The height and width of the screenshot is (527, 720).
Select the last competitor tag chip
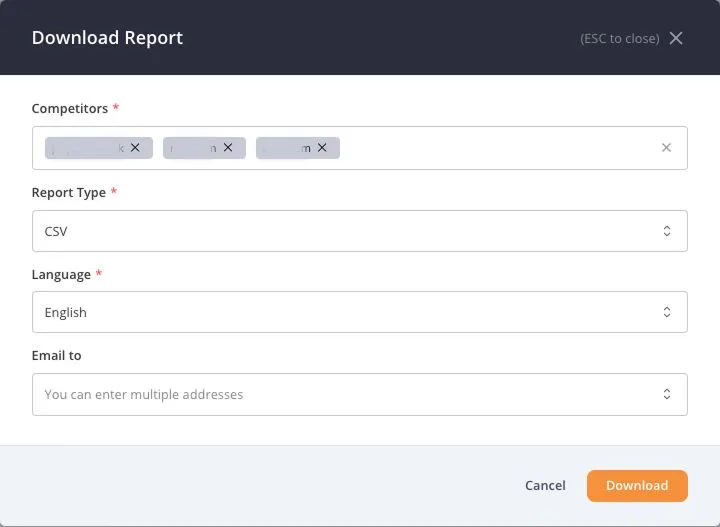pos(286,148)
